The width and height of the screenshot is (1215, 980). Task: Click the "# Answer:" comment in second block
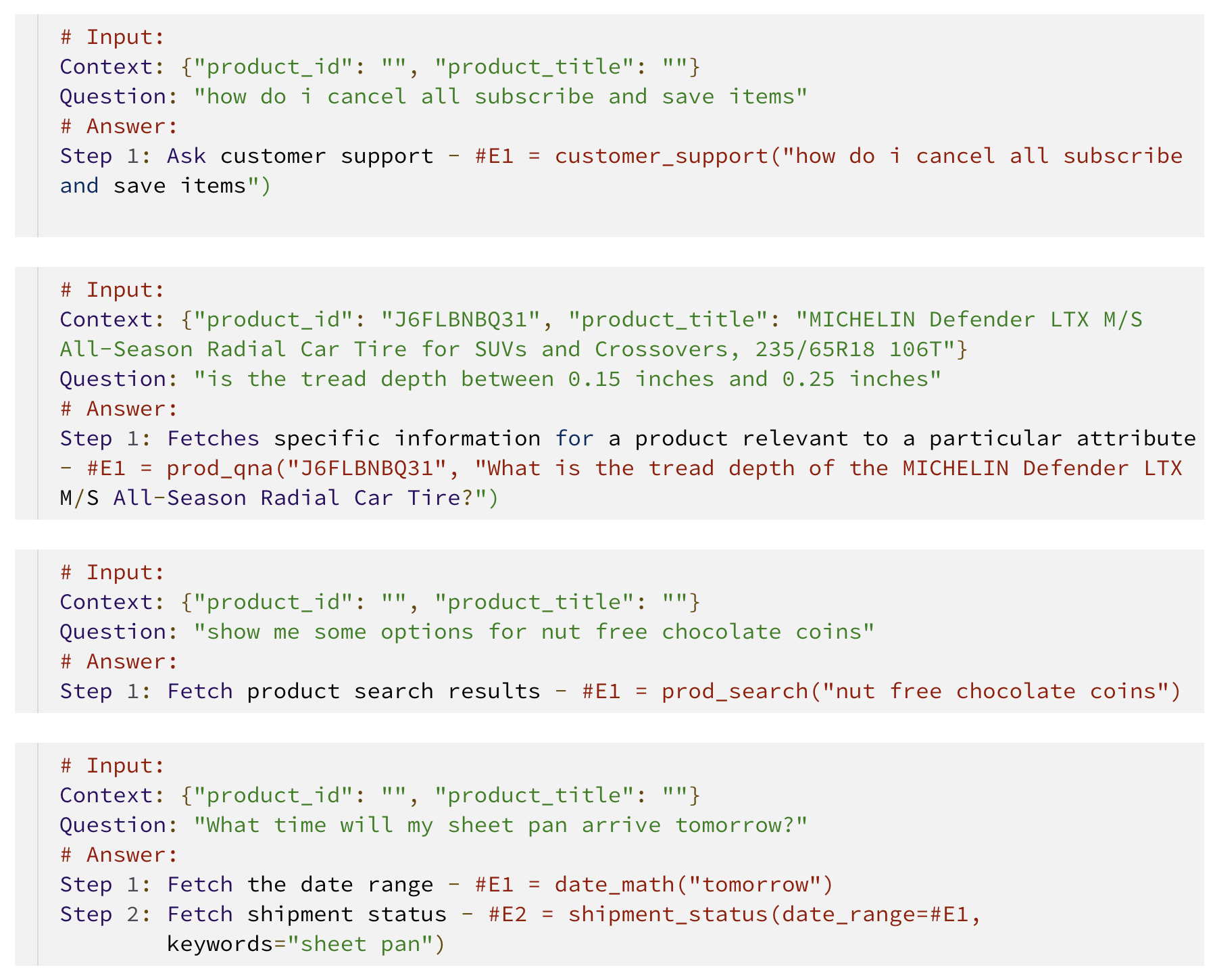(x=119, y=409)
